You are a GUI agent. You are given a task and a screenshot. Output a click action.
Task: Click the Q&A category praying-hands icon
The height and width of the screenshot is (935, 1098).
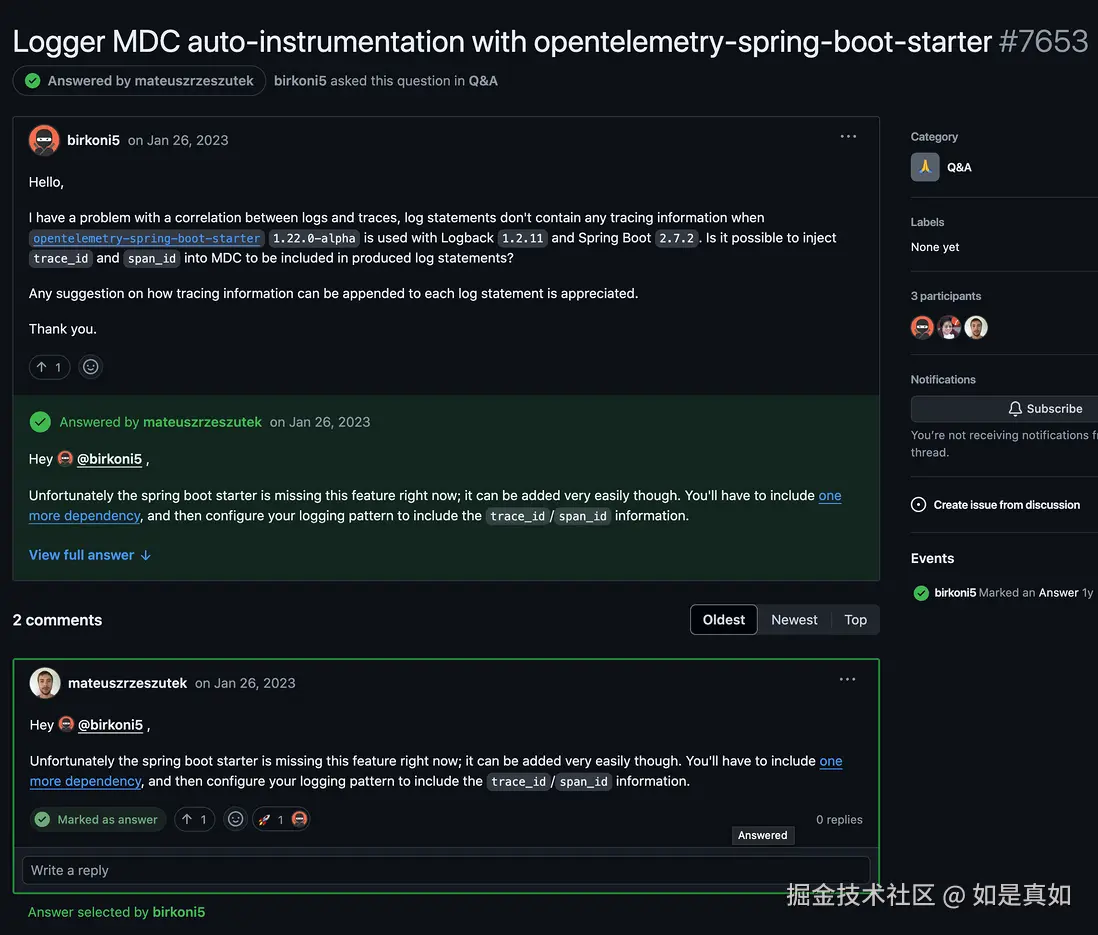coord(924,167)
